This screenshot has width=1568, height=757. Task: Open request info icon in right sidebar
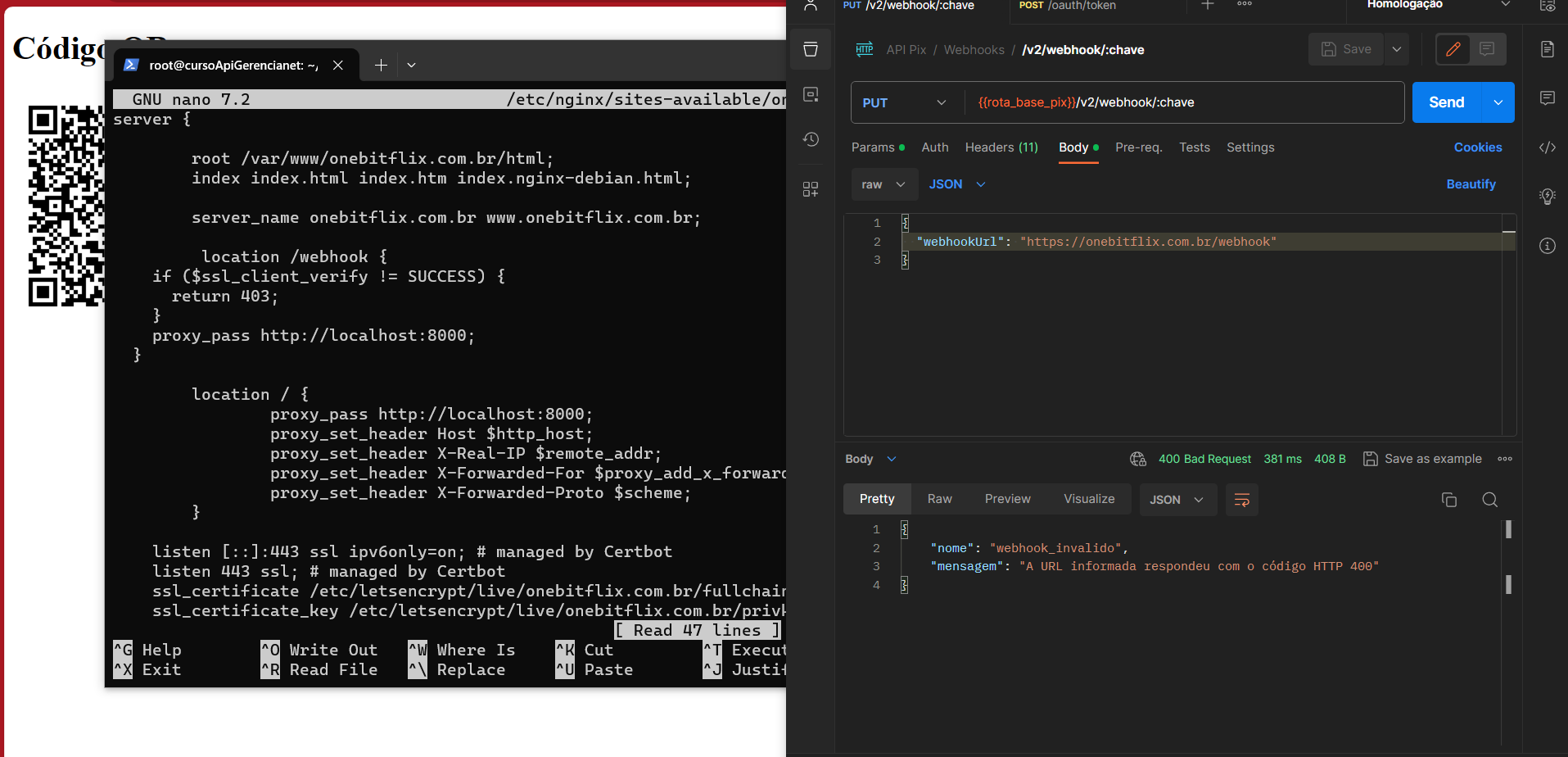pos(1547,246)
